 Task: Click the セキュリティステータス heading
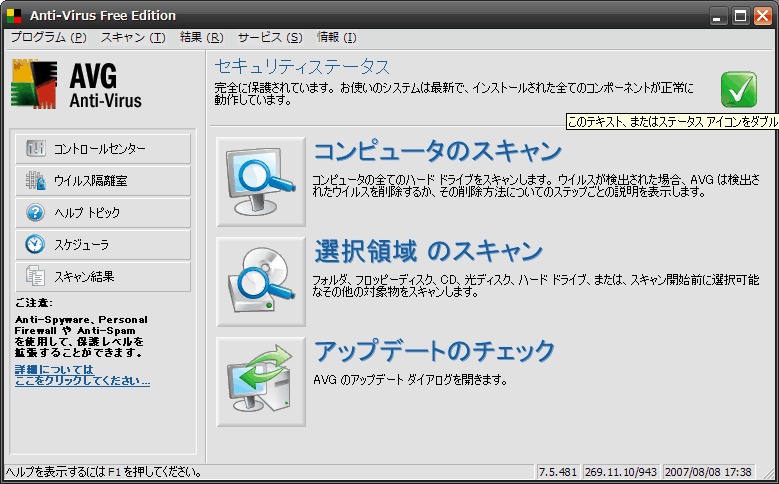coord(302,67)
